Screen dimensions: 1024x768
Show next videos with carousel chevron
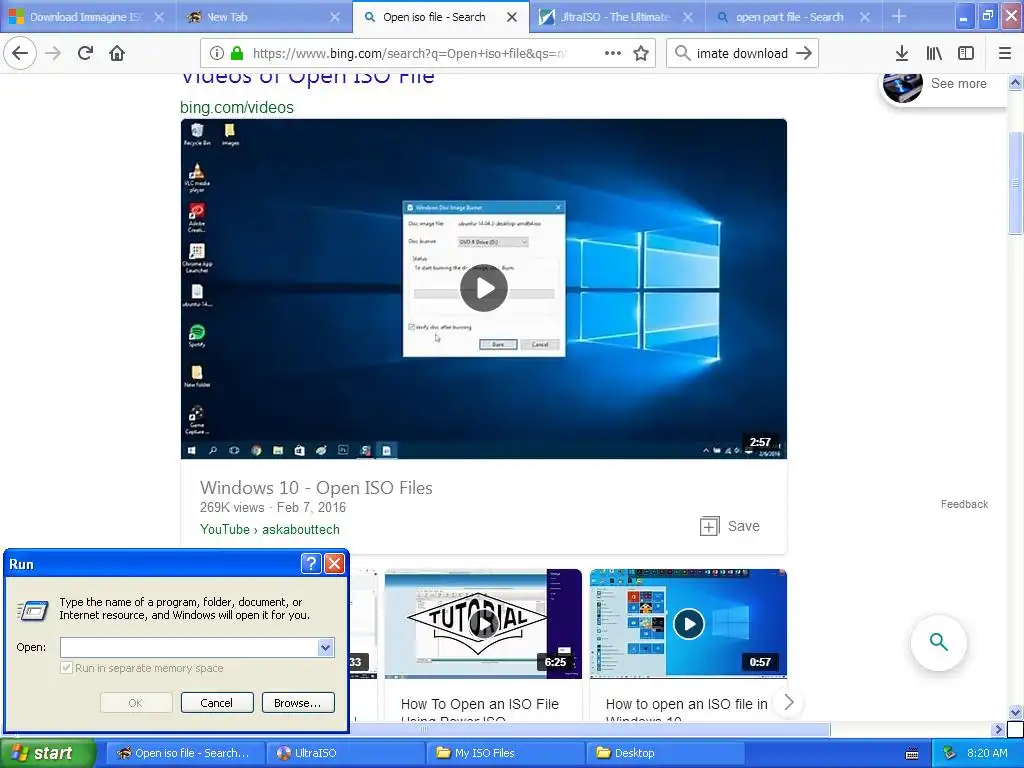789,702
